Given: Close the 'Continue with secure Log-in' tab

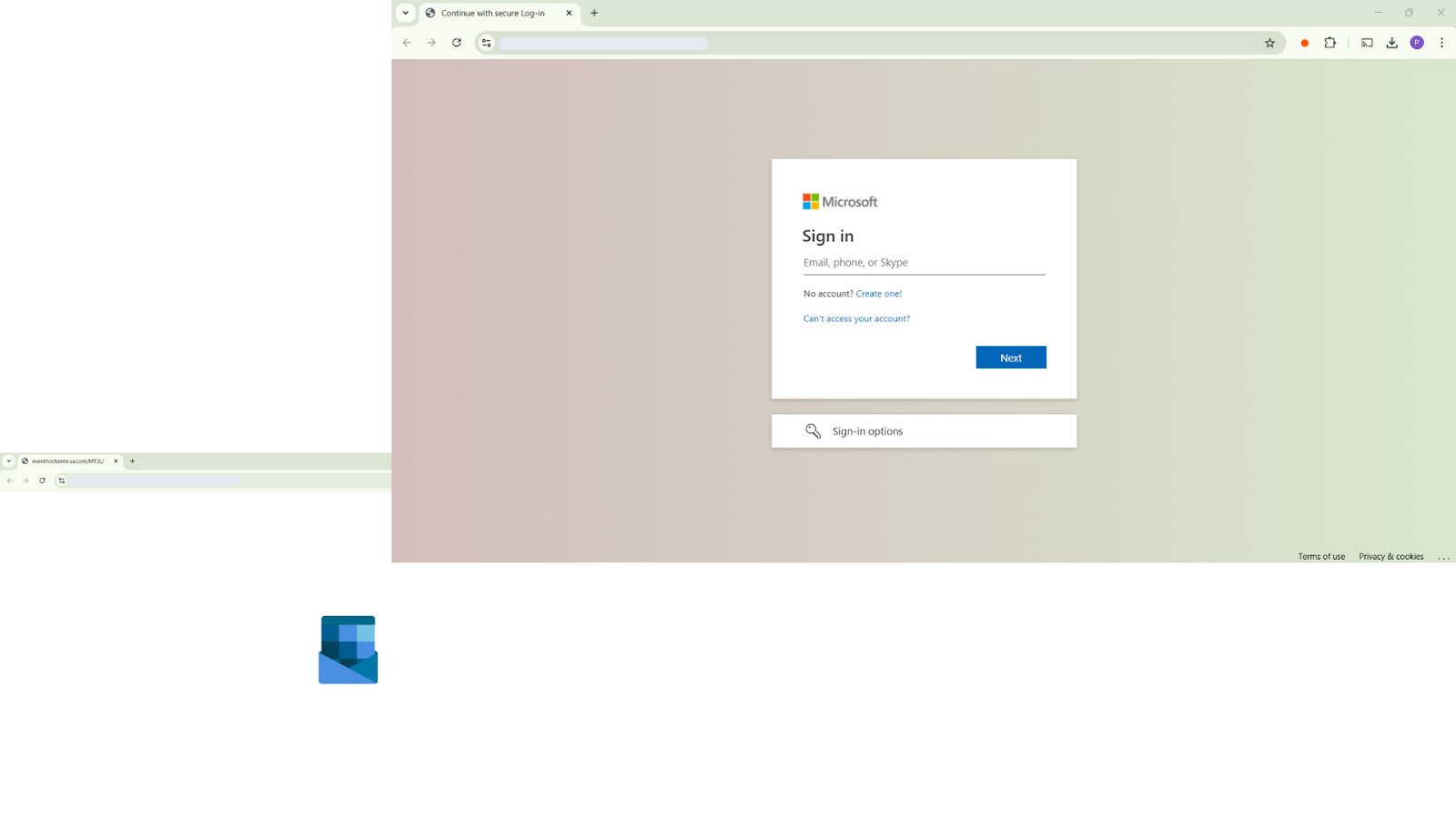Looking at the screenshot, I should coord(569,13).
